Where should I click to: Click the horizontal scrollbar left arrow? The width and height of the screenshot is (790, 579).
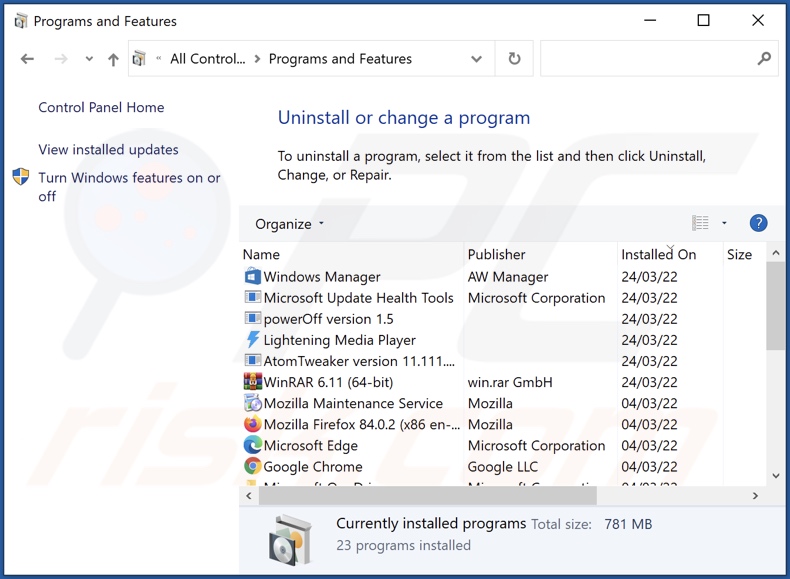pyautogui.click(x=249, y=496)
